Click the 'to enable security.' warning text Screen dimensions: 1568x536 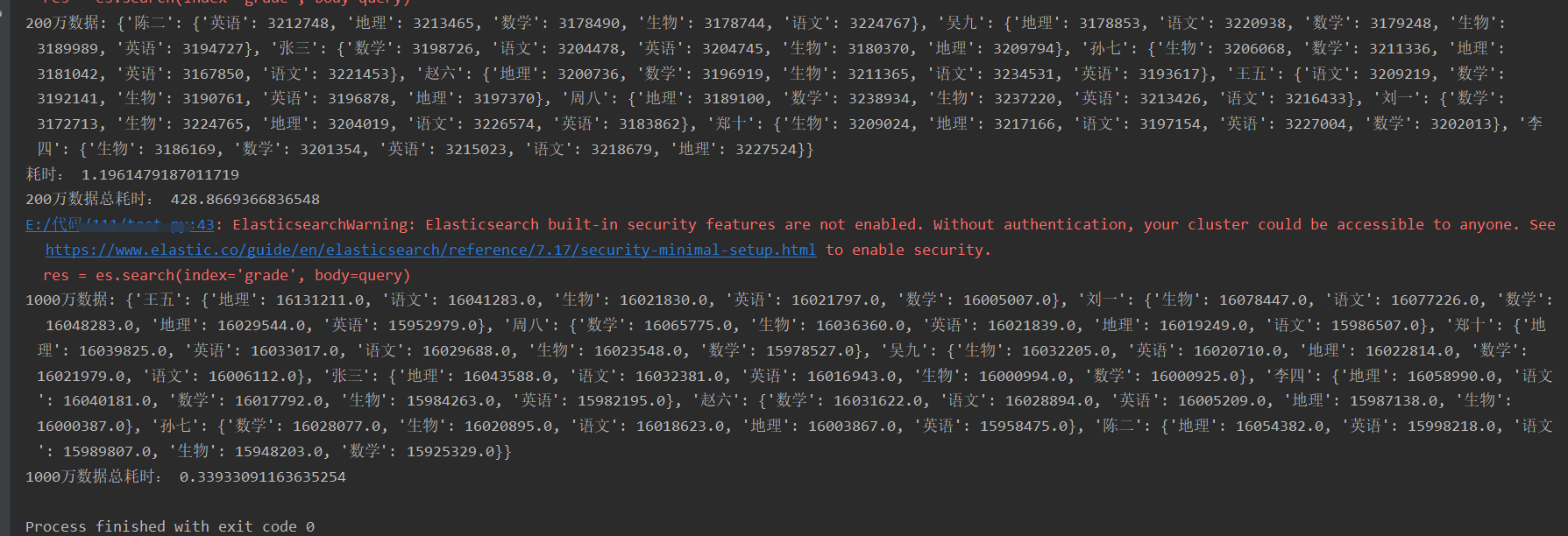pos(908,250)
